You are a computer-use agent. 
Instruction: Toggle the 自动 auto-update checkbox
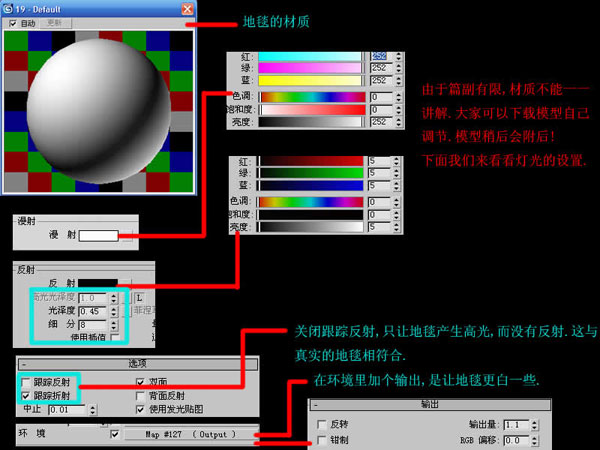(x=13, y=23)
